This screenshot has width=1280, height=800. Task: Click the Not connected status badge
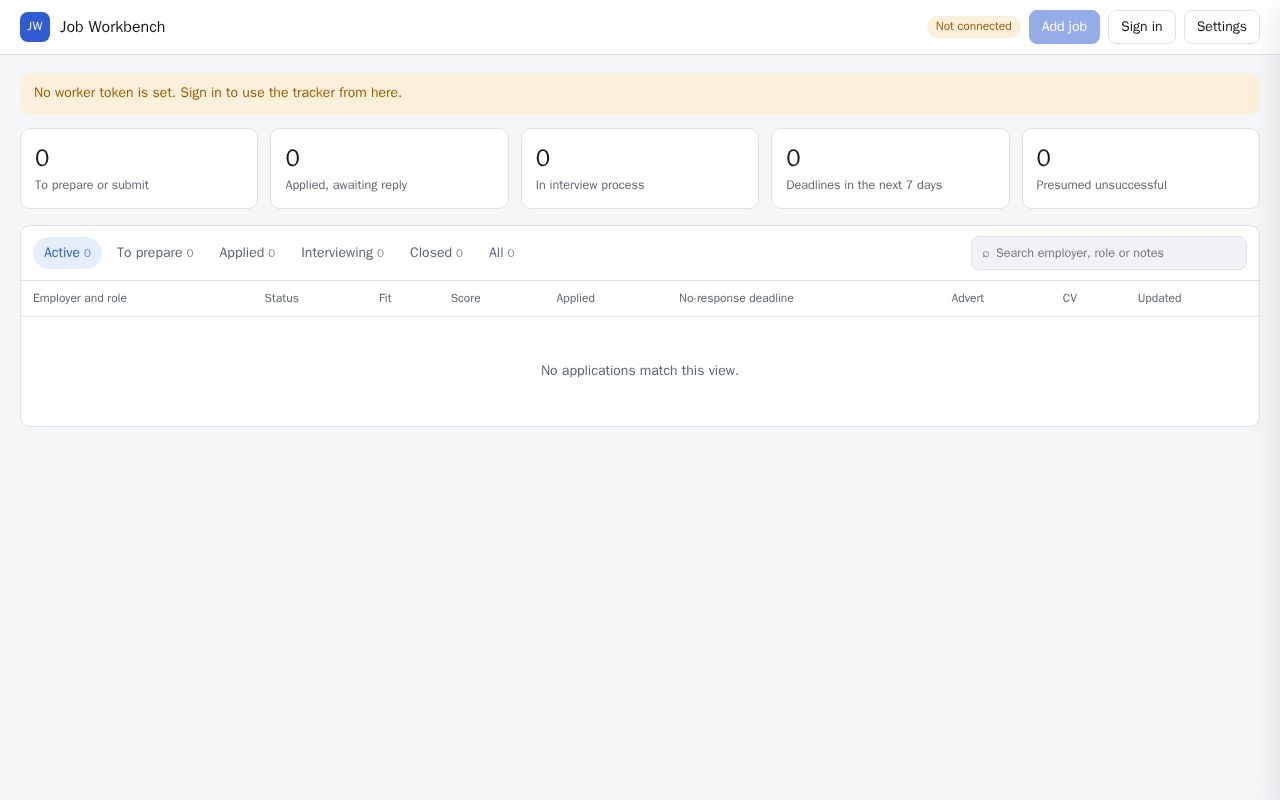973,27
